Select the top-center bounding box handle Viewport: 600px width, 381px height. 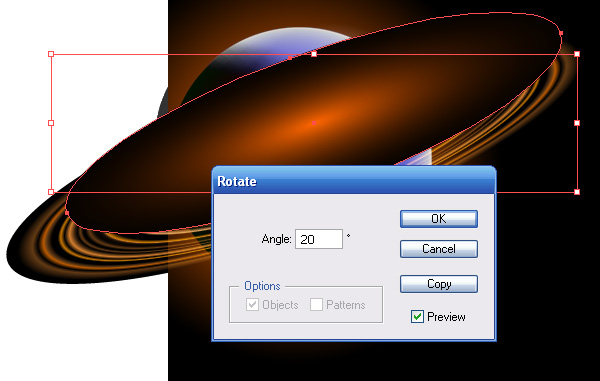click(x=314, y=54)
